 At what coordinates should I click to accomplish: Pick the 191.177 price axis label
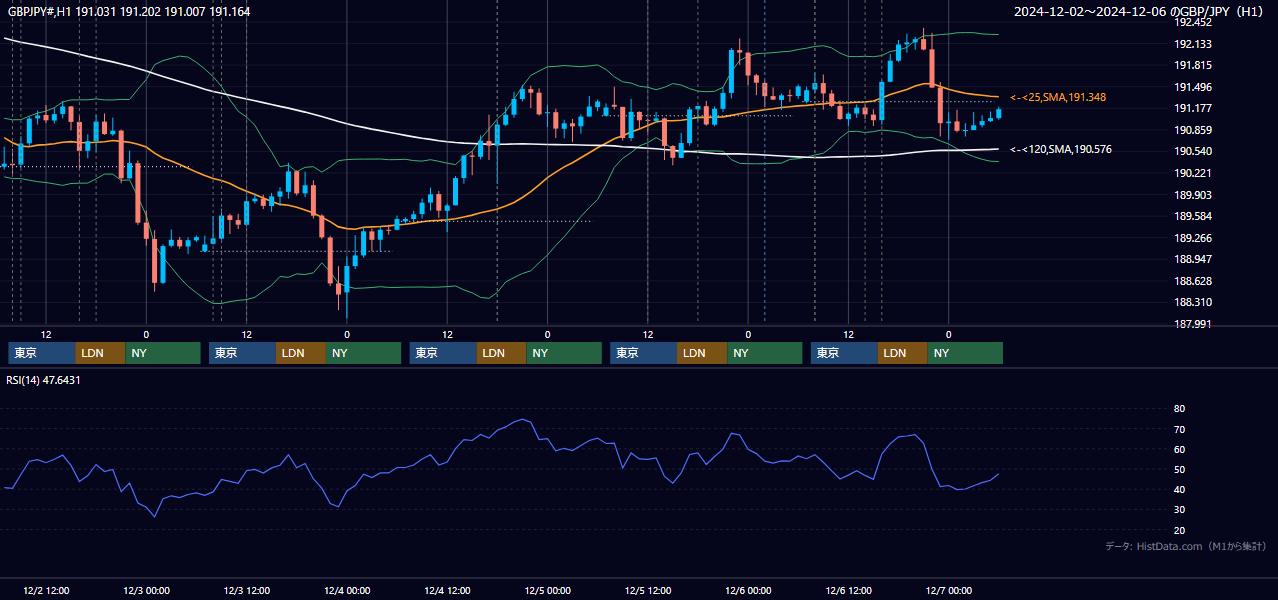[x=1193, y=108]
